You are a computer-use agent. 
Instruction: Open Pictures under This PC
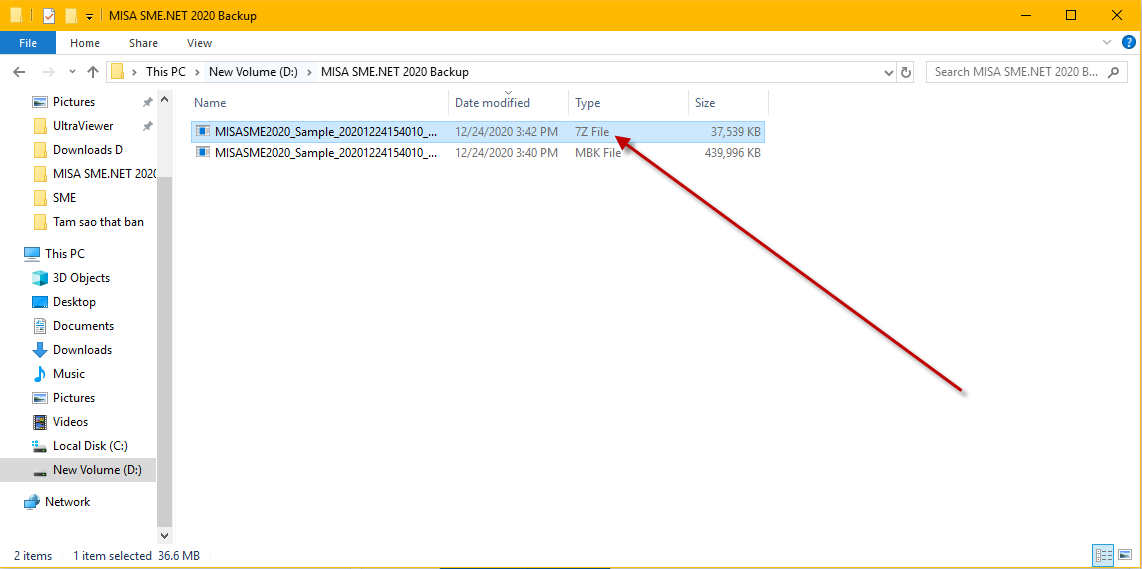74,399
